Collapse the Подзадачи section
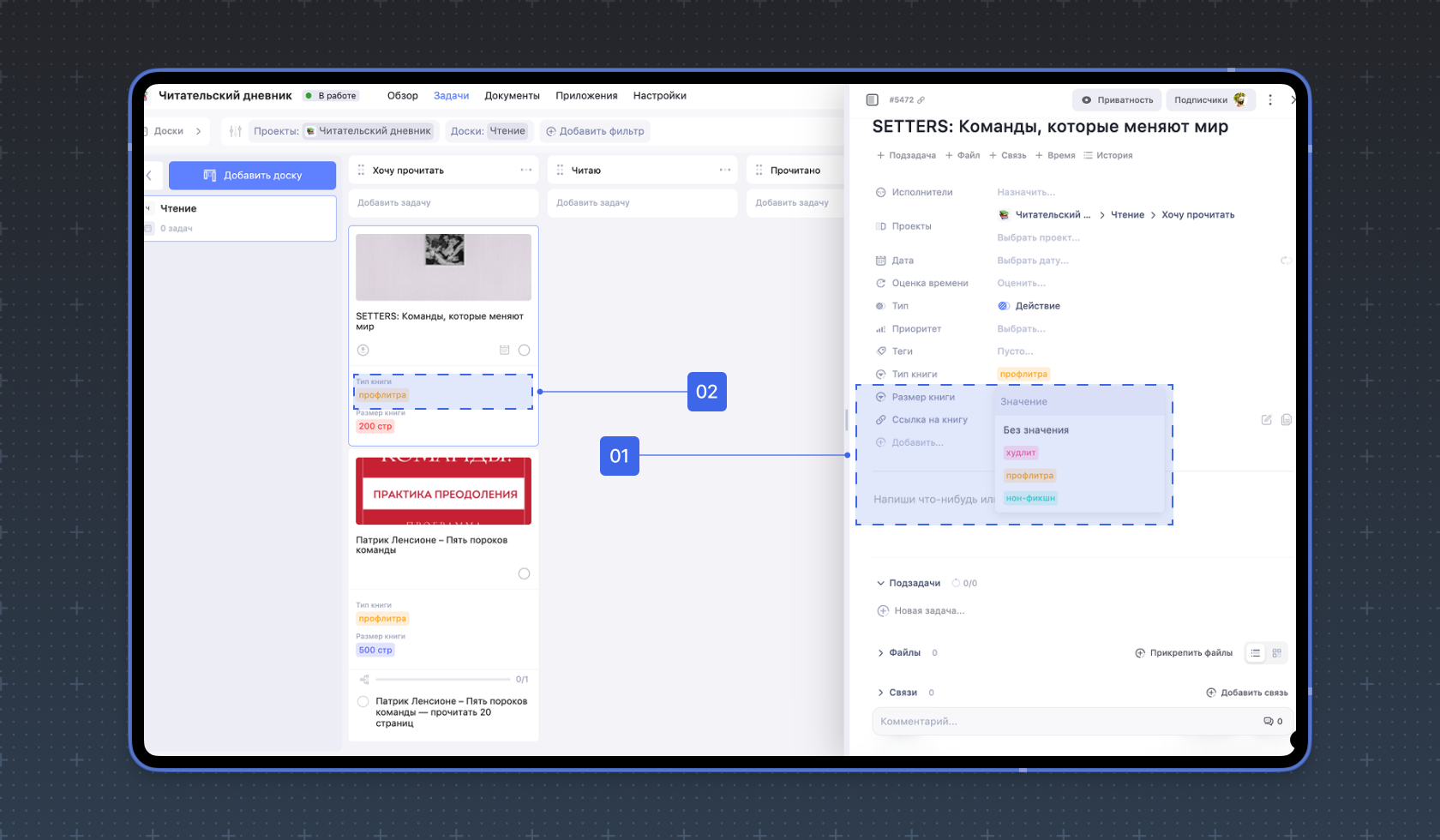This screenshot has width=1440, height=840. click(880, 583)
